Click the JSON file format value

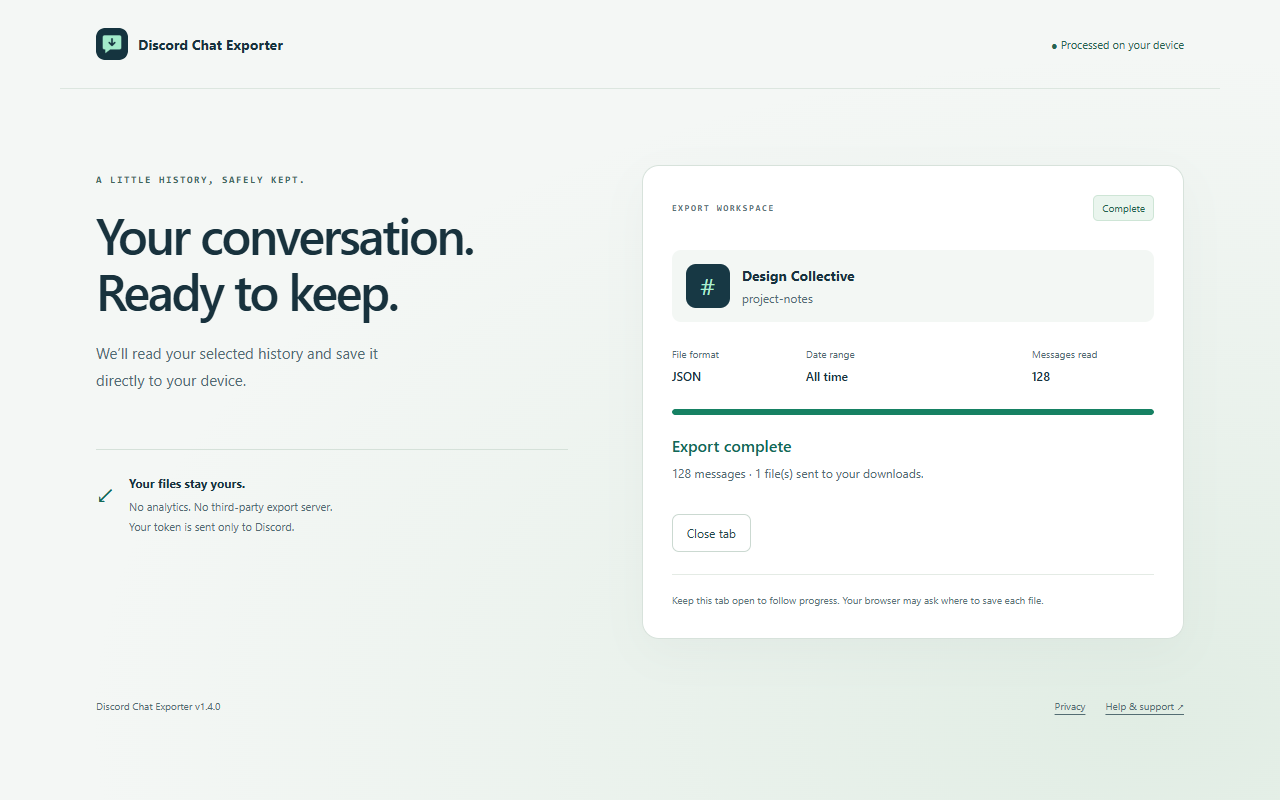[686, 377]
